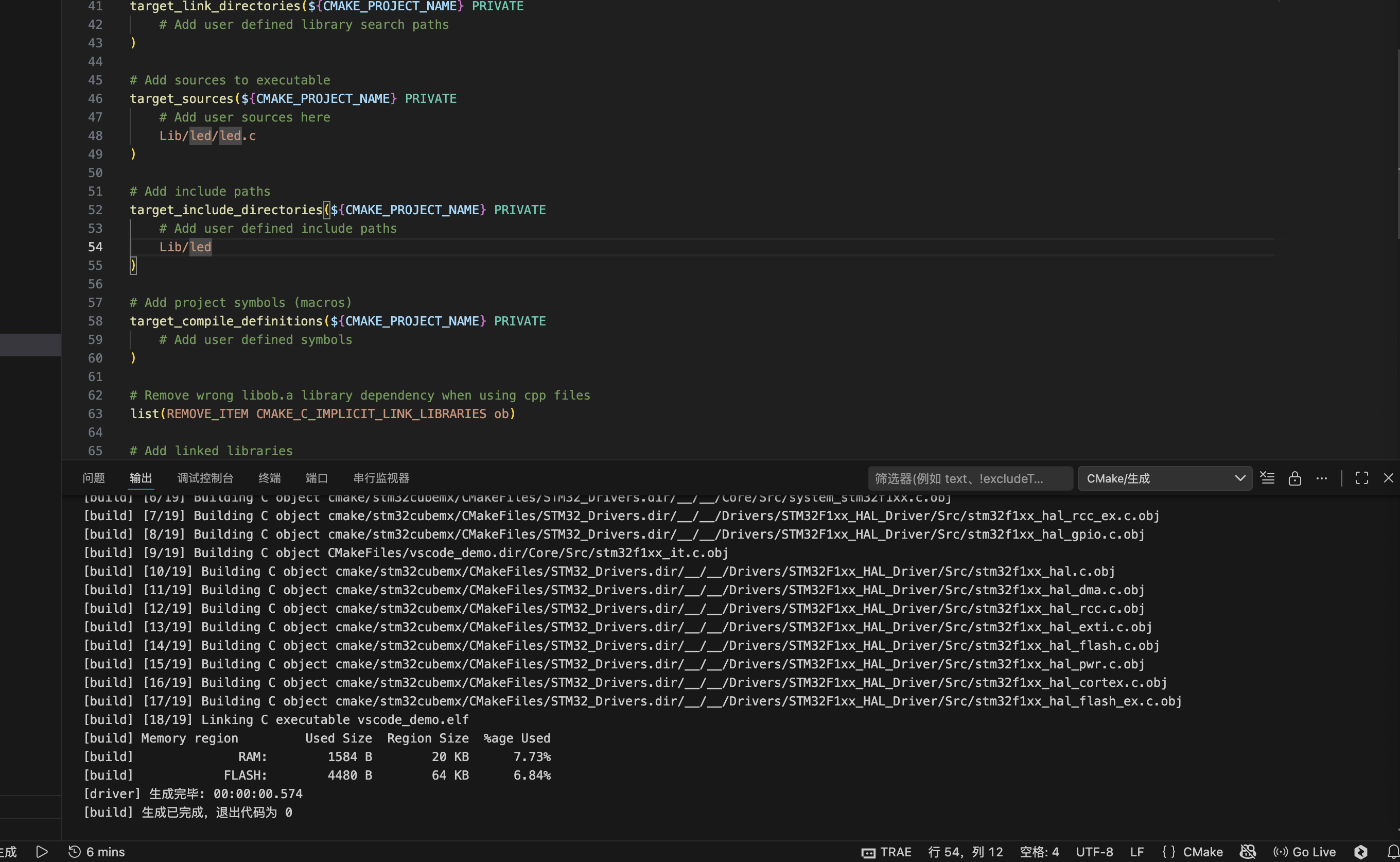Open the panel more actions ellipsis
The image size is (1400, 862).
pos(1322,478)
